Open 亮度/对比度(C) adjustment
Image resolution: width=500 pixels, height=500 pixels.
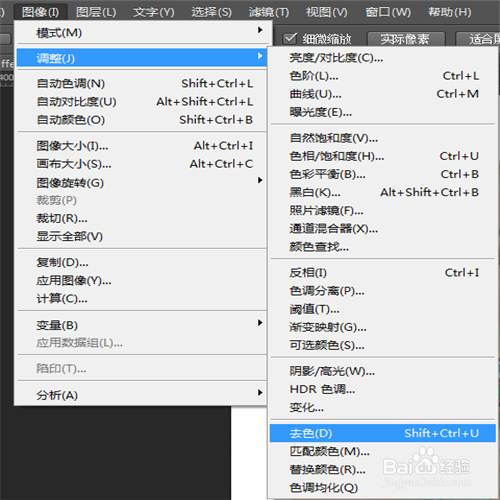click(x=383, y=58)
